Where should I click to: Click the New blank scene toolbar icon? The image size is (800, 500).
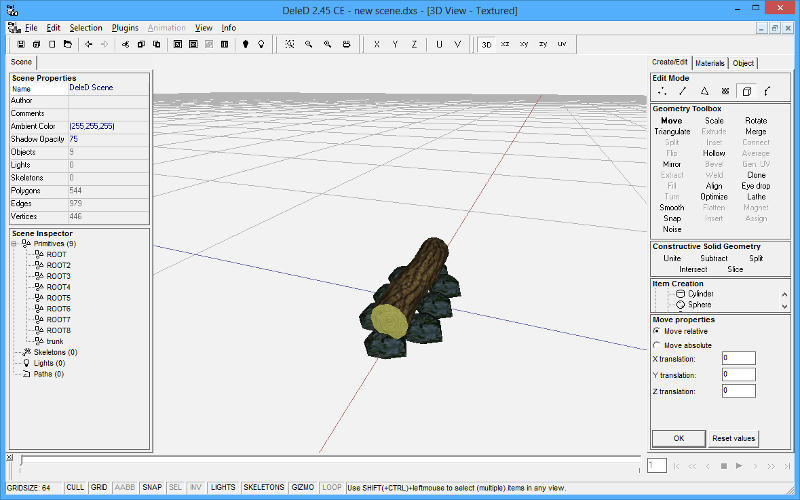coord(52,44)
